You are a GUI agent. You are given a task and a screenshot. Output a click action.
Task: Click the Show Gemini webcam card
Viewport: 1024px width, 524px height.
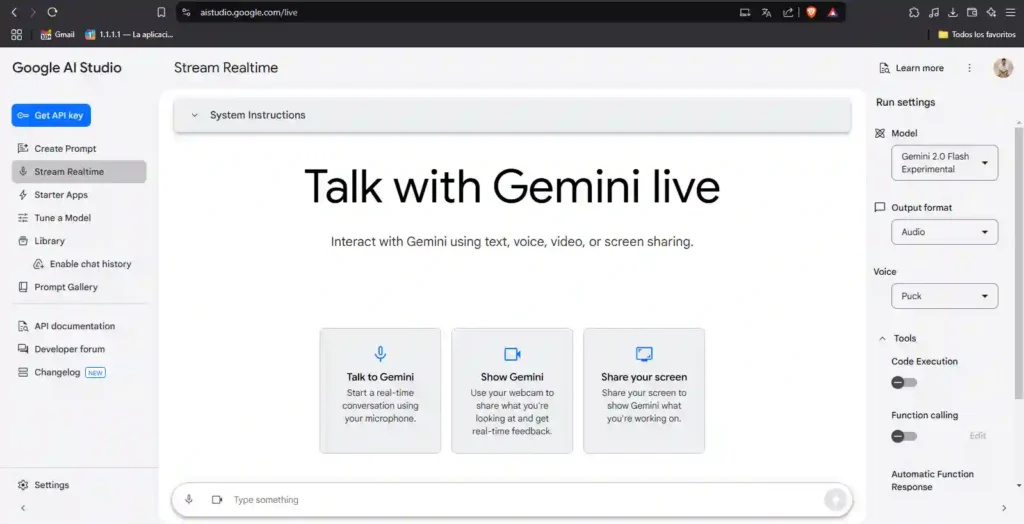(x=512, y=391)
